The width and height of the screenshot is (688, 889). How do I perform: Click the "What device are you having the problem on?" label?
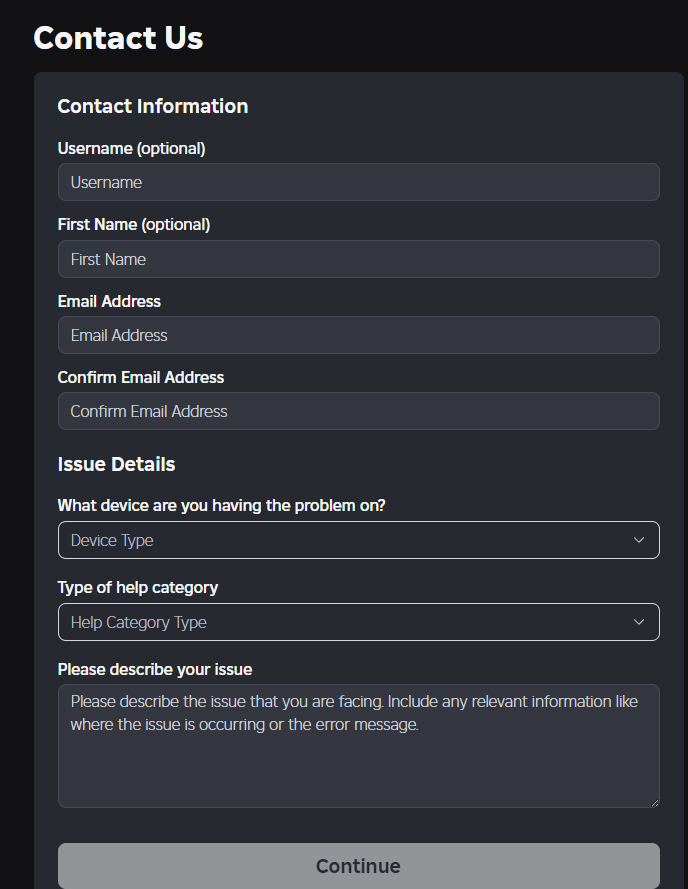point(221,505)
